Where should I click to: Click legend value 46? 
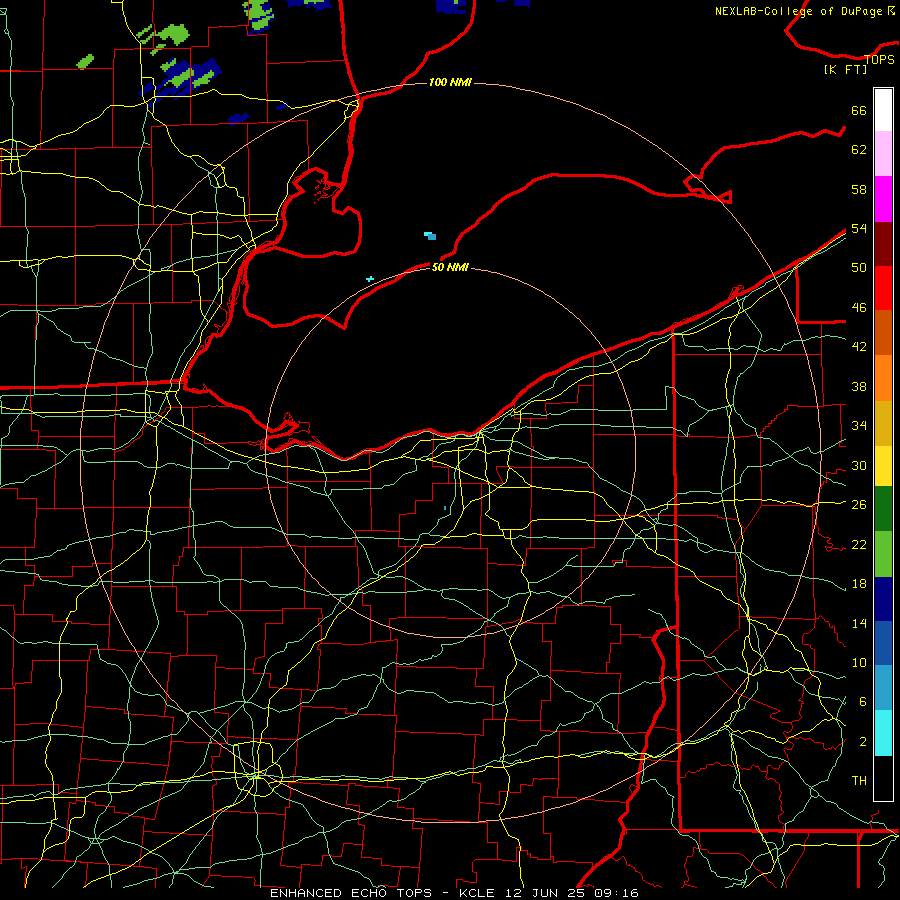(x=859, y=307)
